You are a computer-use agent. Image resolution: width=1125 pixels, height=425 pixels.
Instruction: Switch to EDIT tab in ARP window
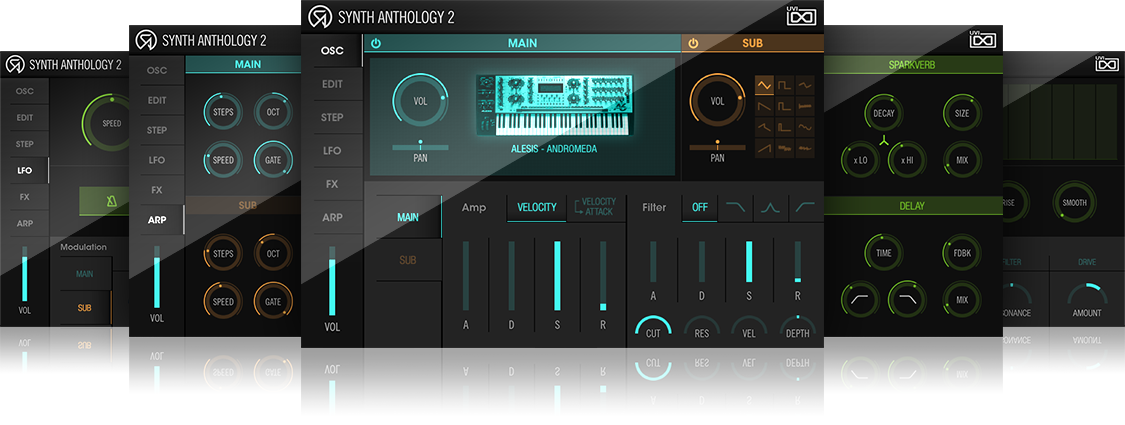157,101
